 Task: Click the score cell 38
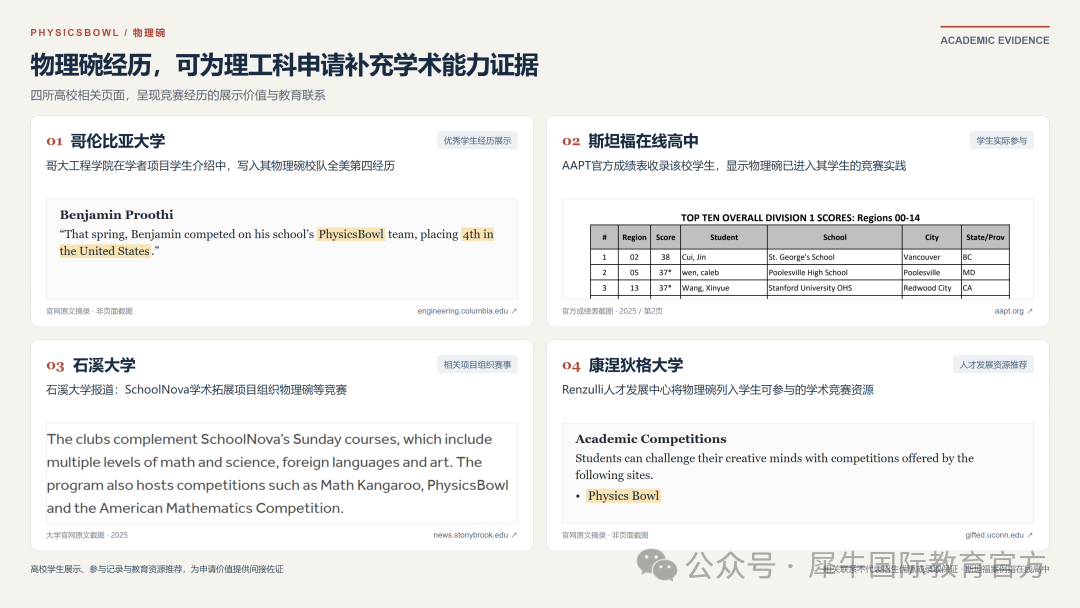pyautogui.click(x=665, y=257)
